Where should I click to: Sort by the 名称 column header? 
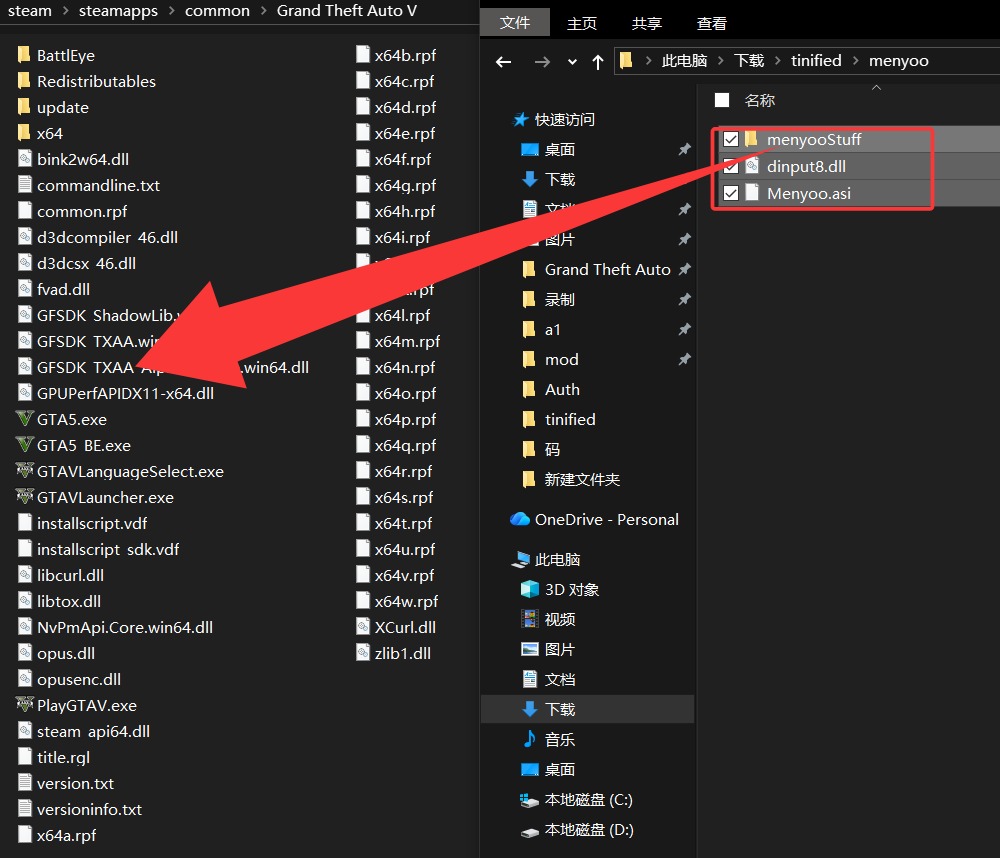[760, 100]
